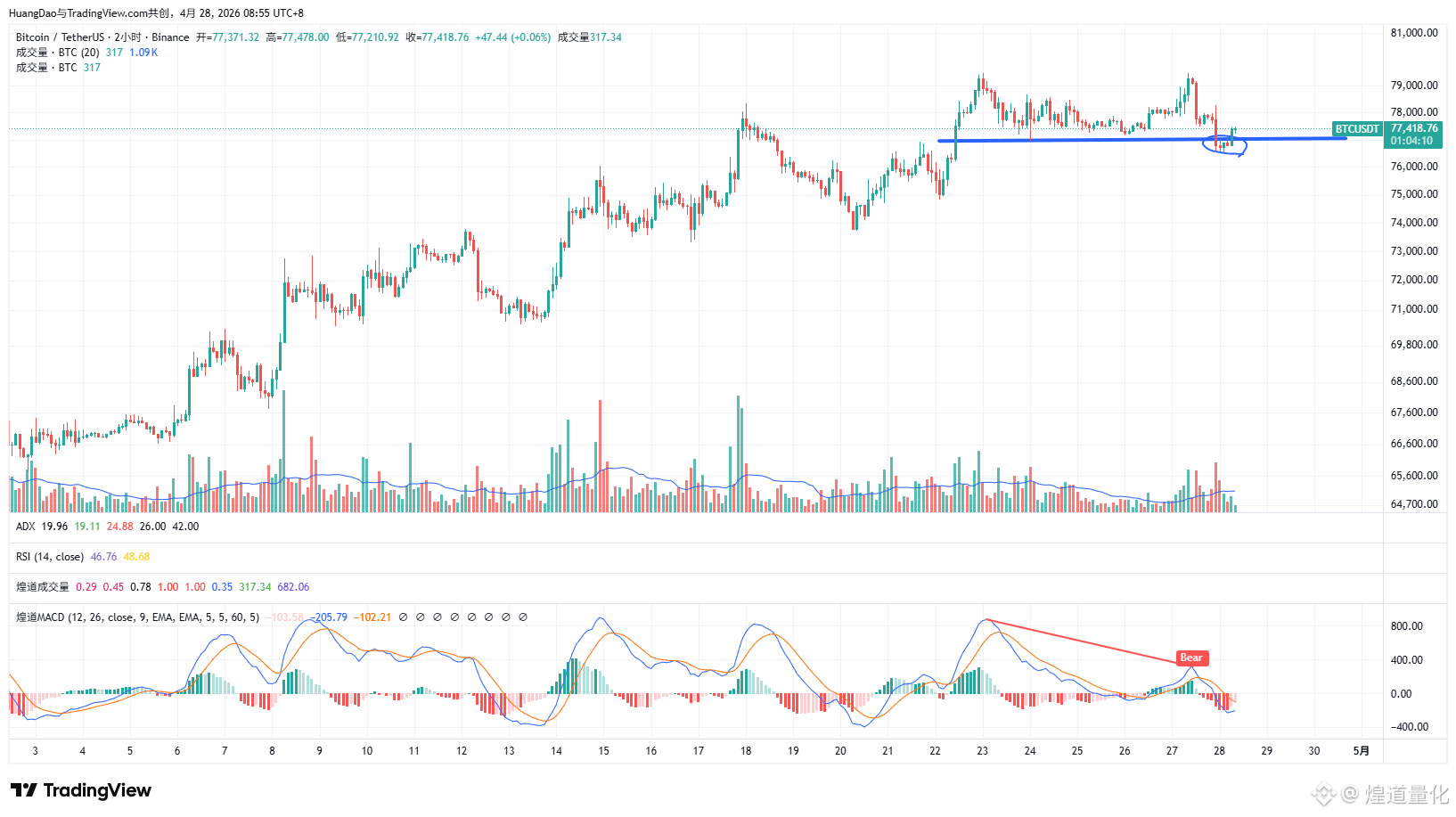This screenshot has width=1456, height=817.
Task: Click the blue MACD value −205.79
Action: 329,617
